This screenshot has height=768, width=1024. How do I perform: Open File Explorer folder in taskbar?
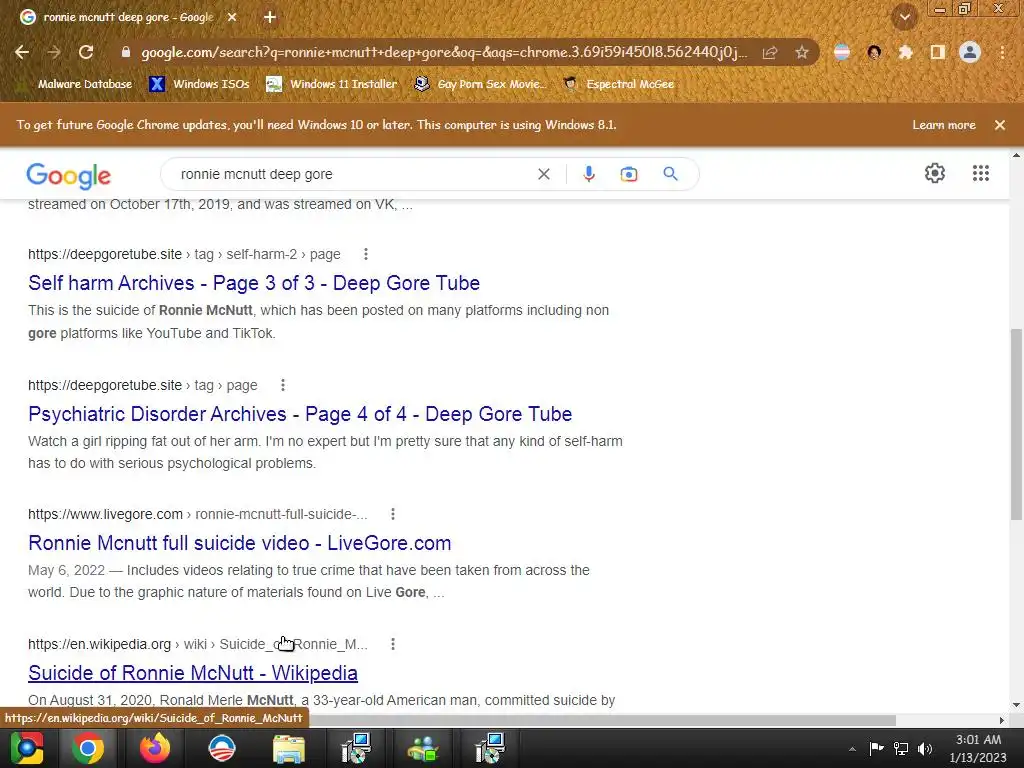click(289, 748)
